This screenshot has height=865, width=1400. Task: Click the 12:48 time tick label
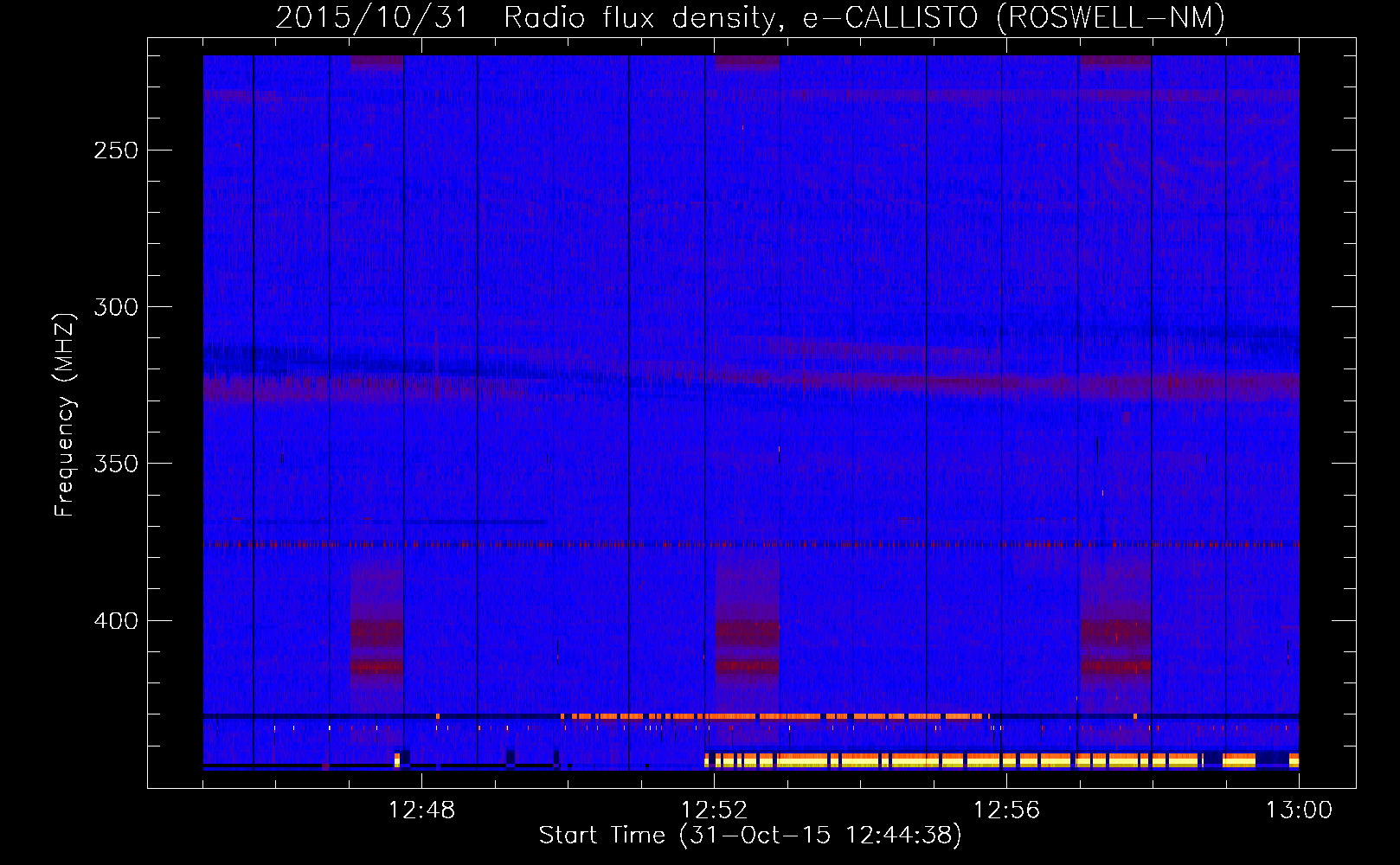[x=421, y=811]
